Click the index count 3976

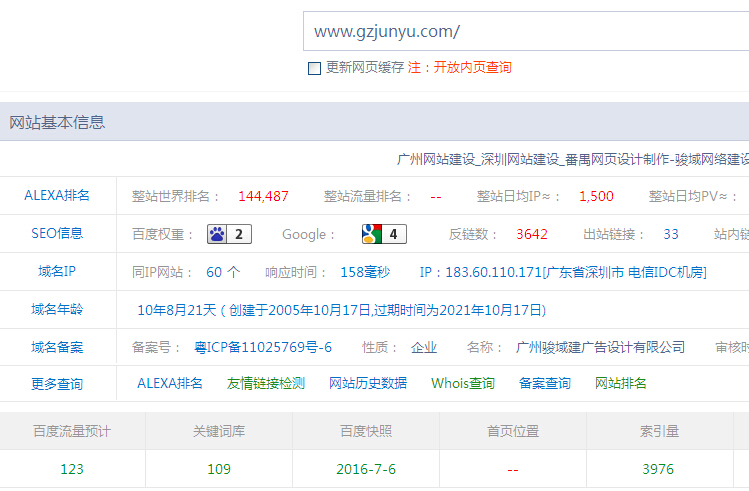(x=658, y=469)
